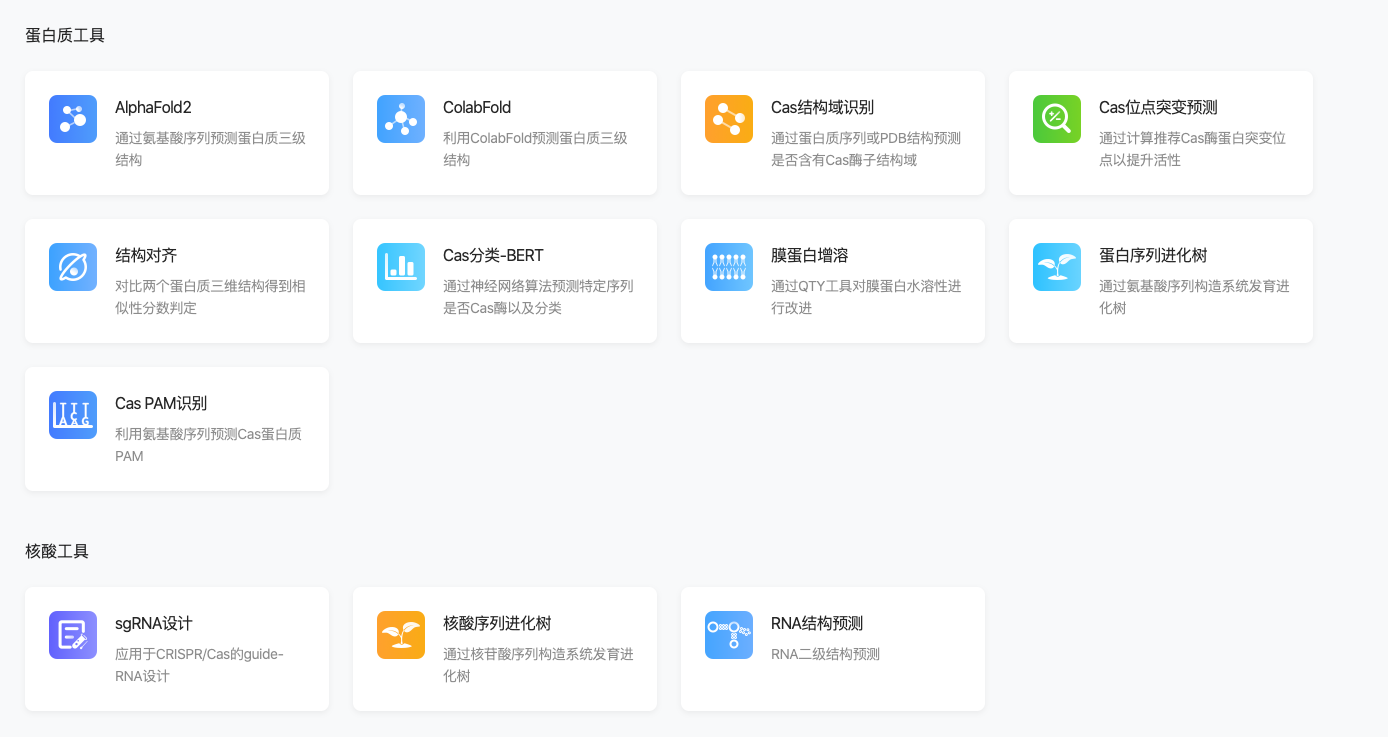
Task: Click the Cas PAM识别 card description
Action: 208,445
